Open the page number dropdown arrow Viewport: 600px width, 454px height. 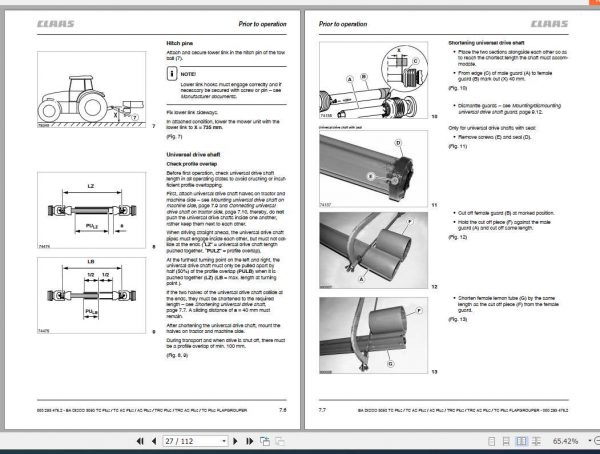tap(224, 441)
